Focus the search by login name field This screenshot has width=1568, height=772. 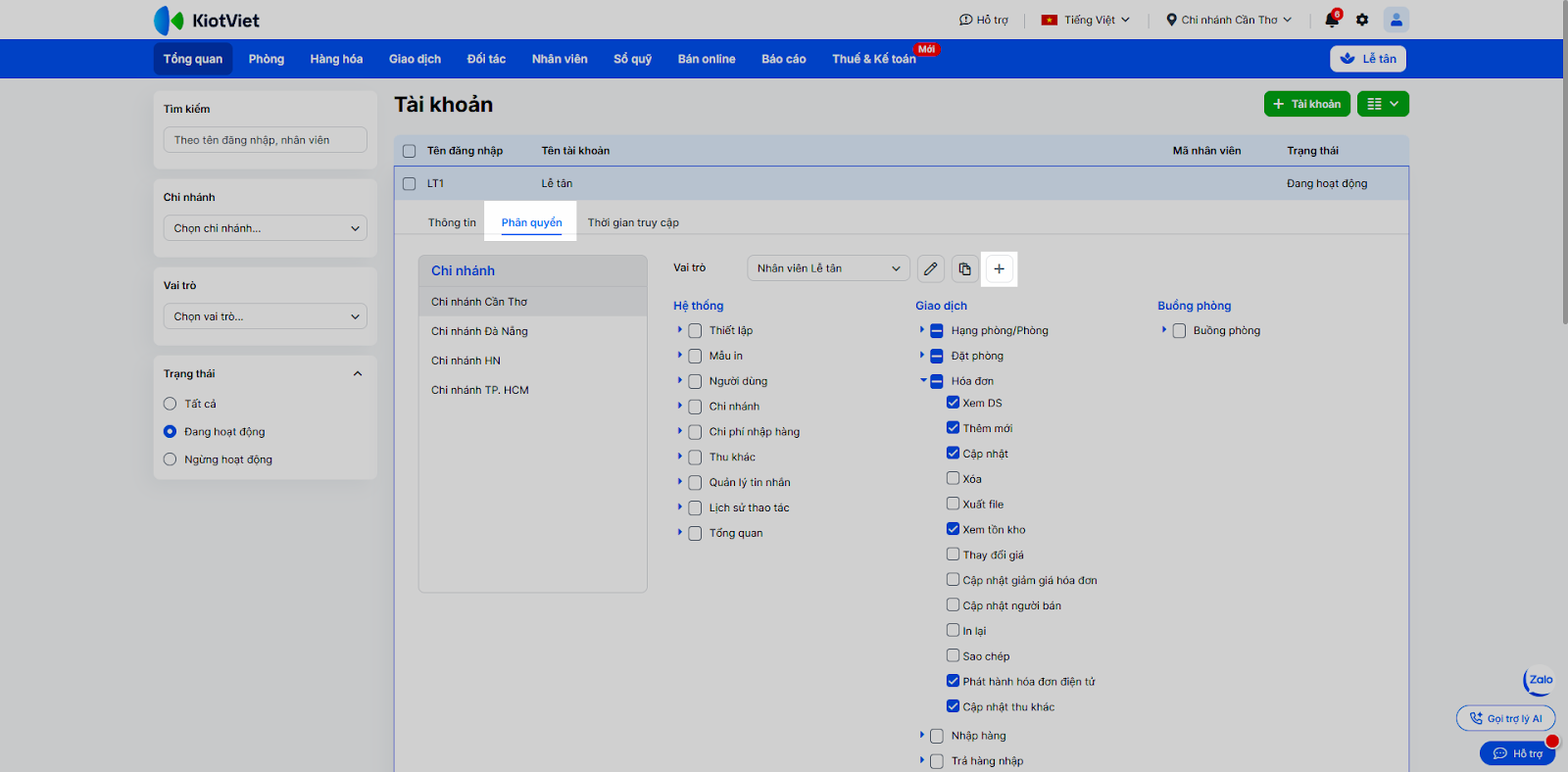[x=266, y=140]
